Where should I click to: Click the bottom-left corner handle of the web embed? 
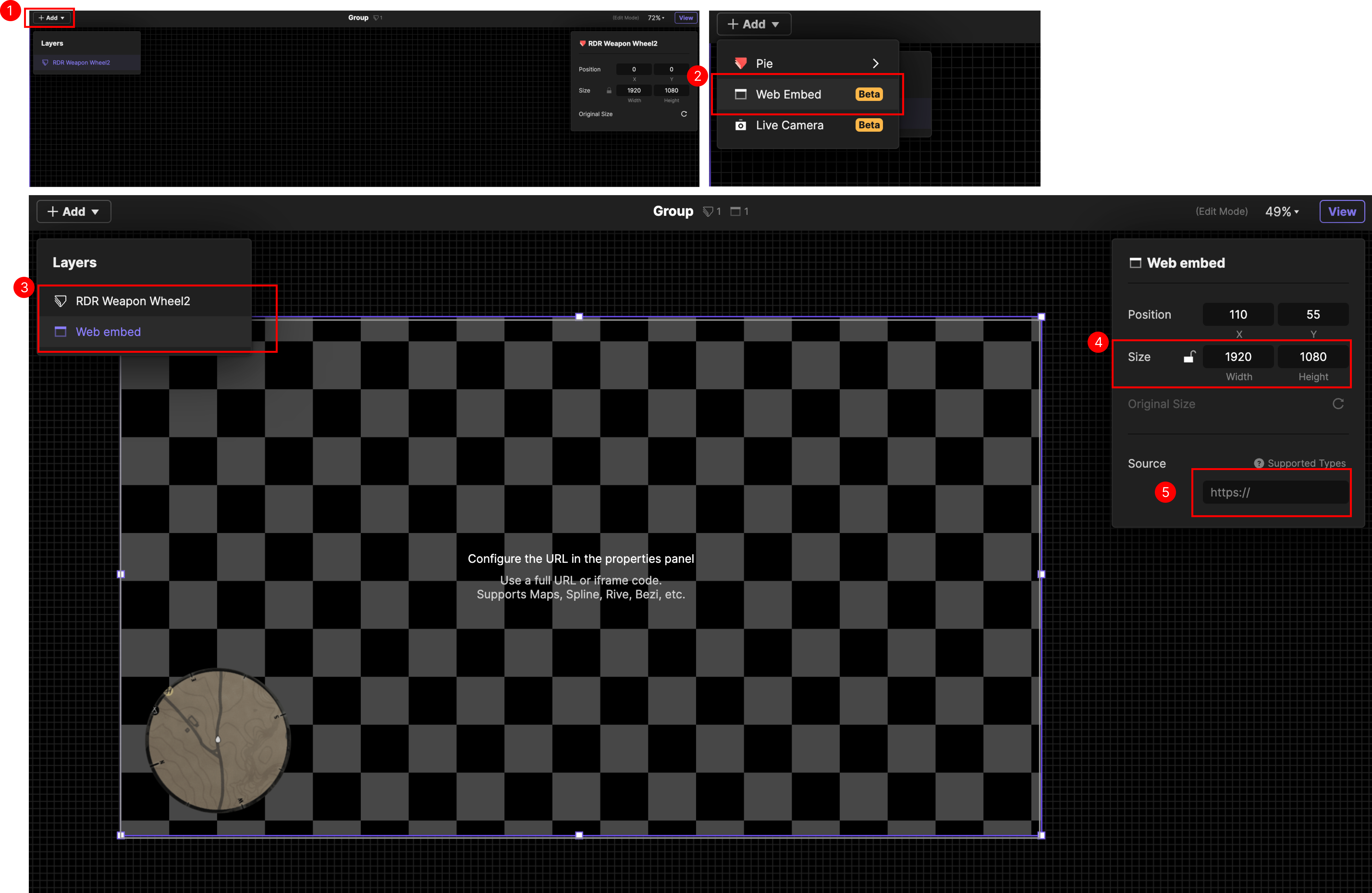[x=121, y=835]
